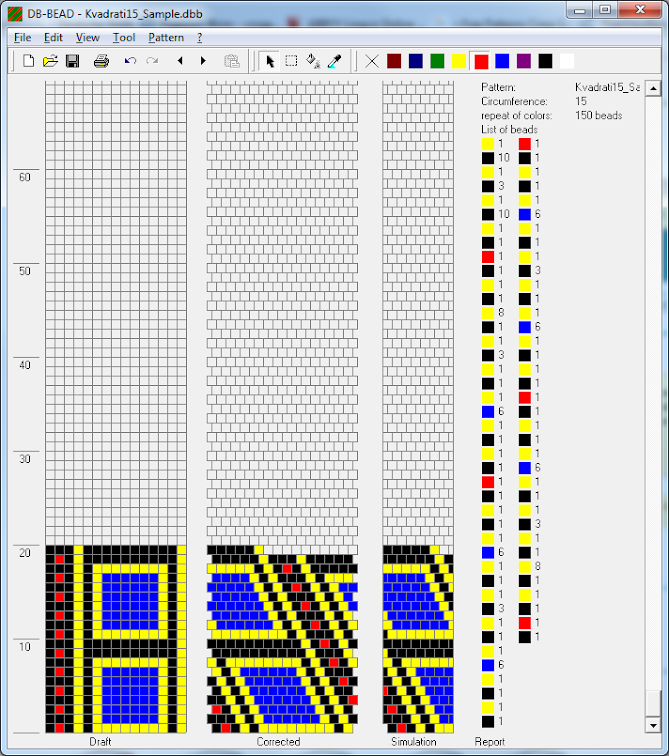
Task: Choose the rectangular selection tool
Action: [291, 61]
